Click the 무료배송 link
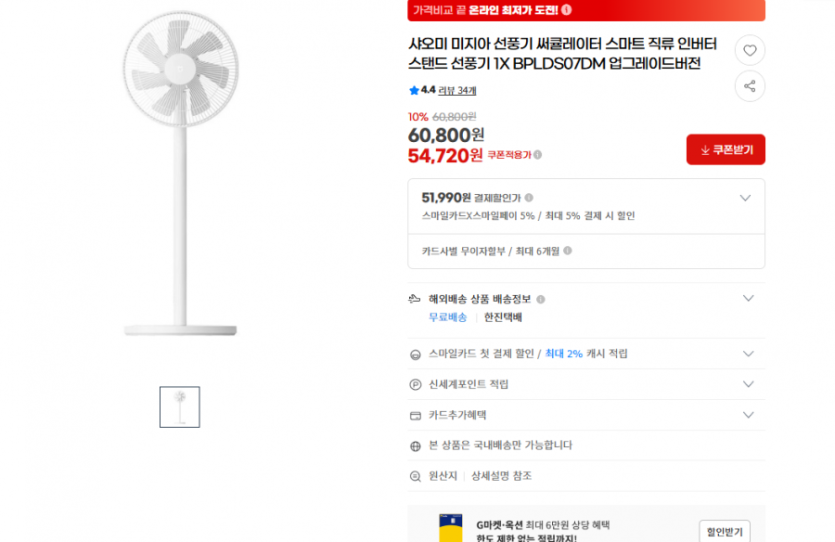This screenshot has width=835, height=542. (447, 318)
